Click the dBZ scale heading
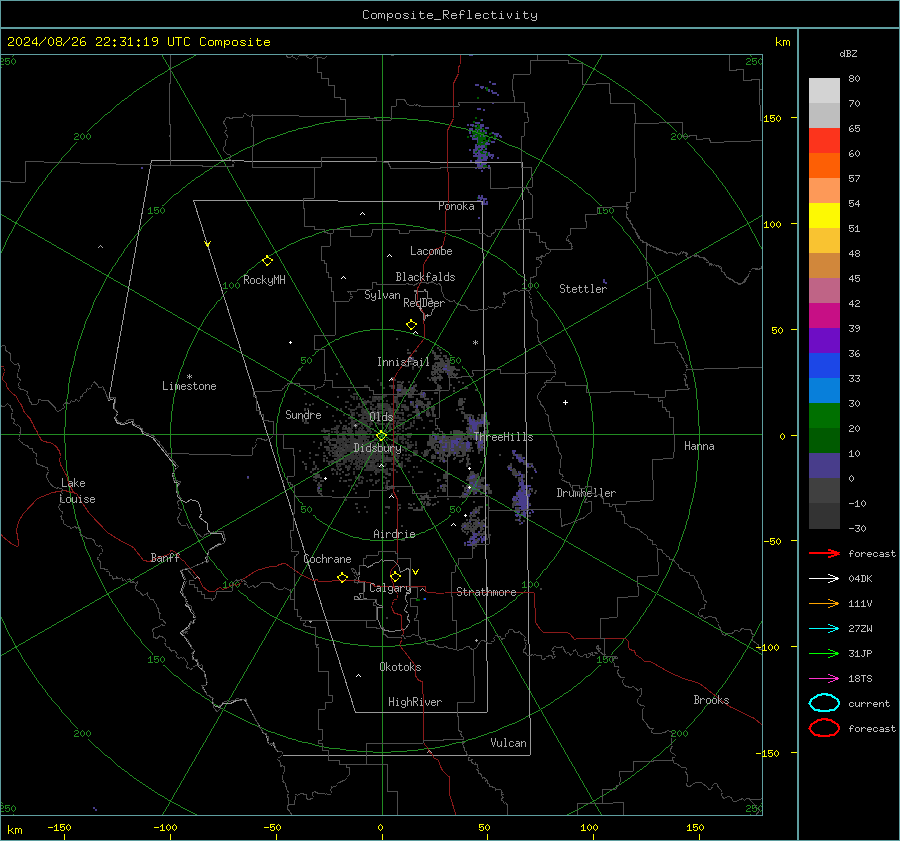 click(848, 54)
